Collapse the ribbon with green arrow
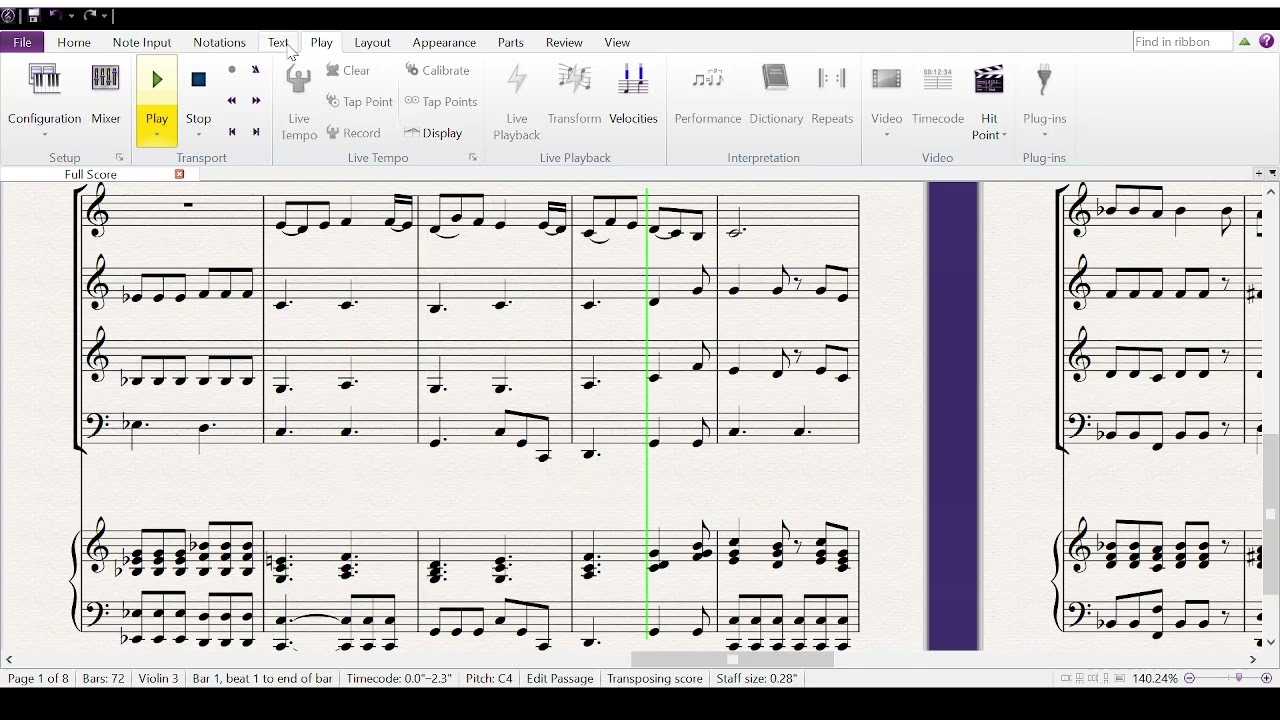Viewport: 1280px width, 720px height. (1244, 42)
